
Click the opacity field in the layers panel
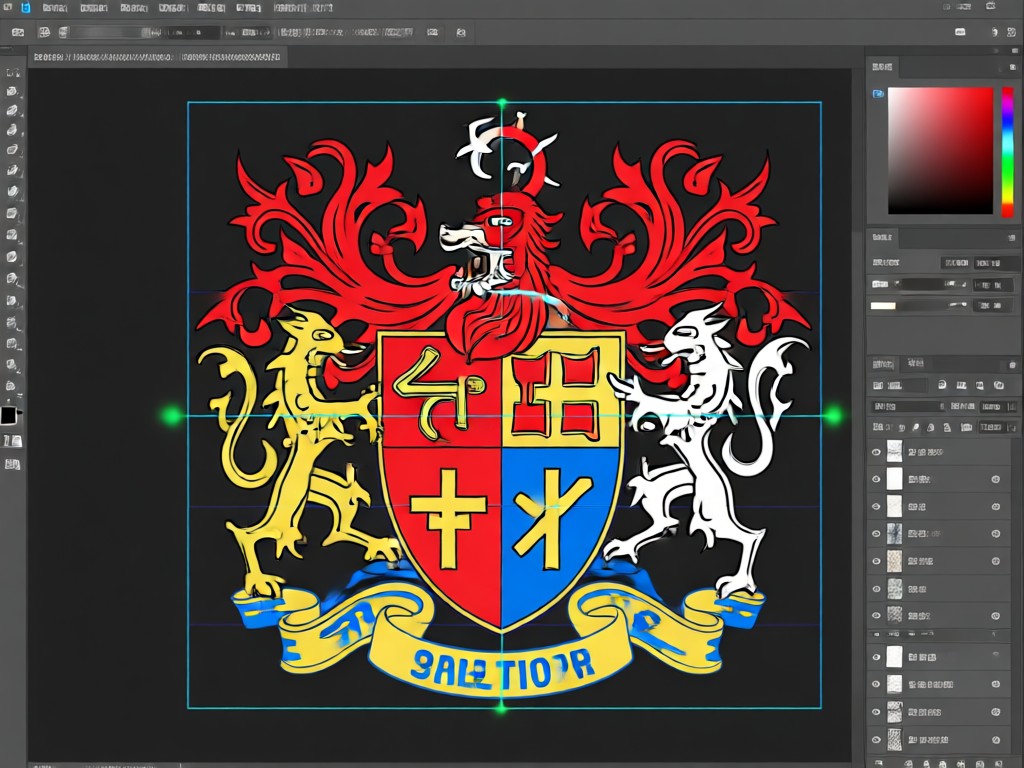(x=995, y=406)
